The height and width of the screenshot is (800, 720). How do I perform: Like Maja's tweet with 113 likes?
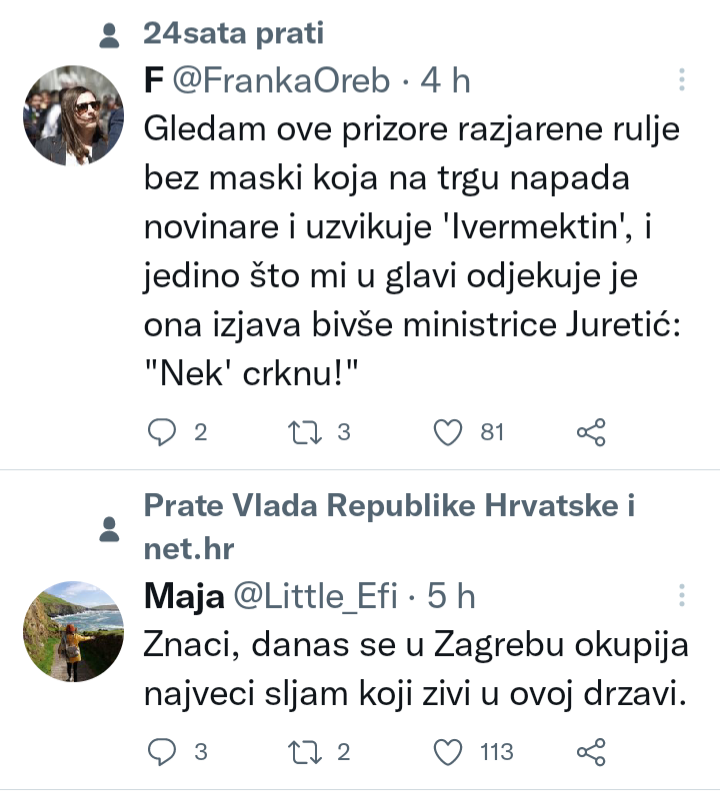450,751
